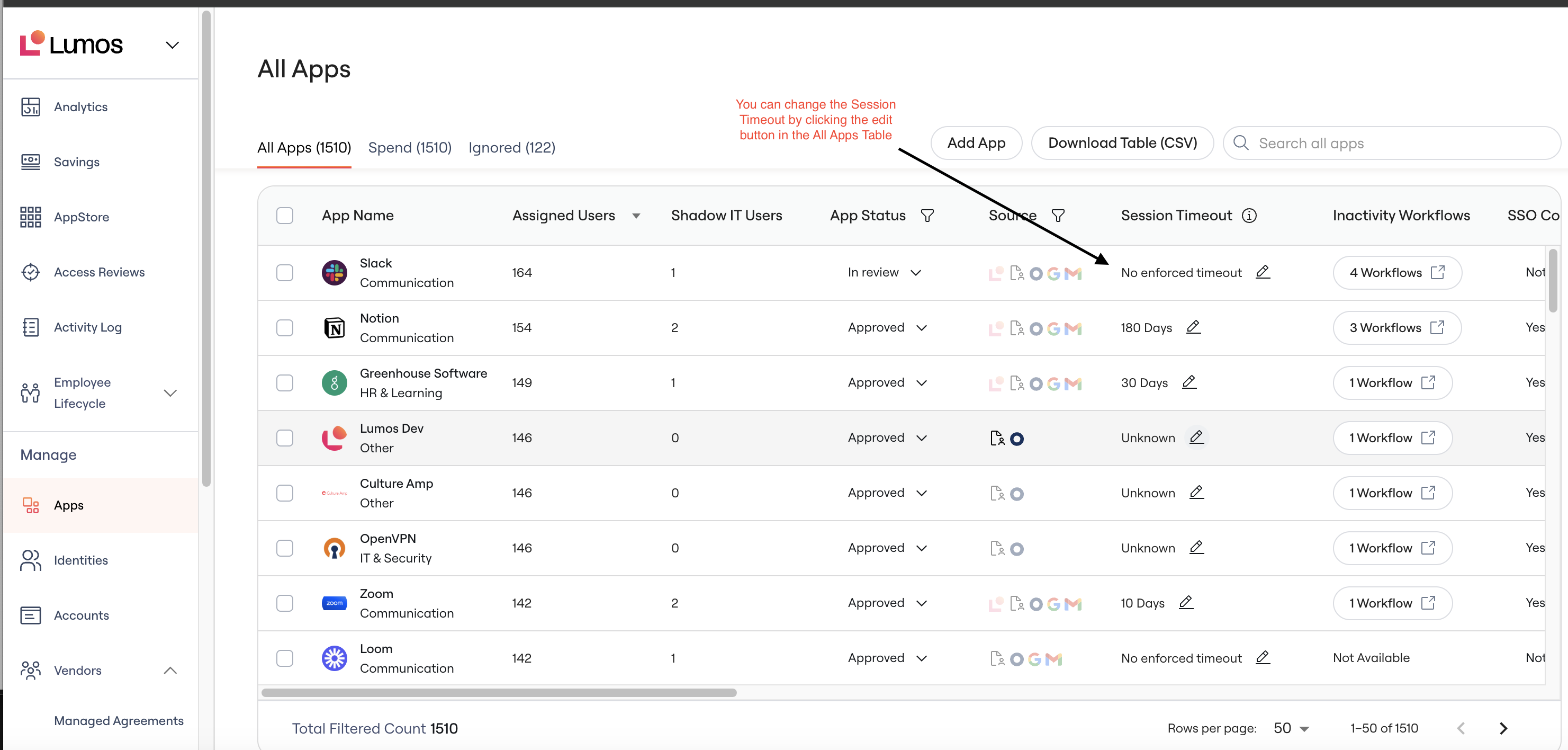Select the All Apps (1510) tab
Viewport: 1568px width, 750px height.
(304, 147)
